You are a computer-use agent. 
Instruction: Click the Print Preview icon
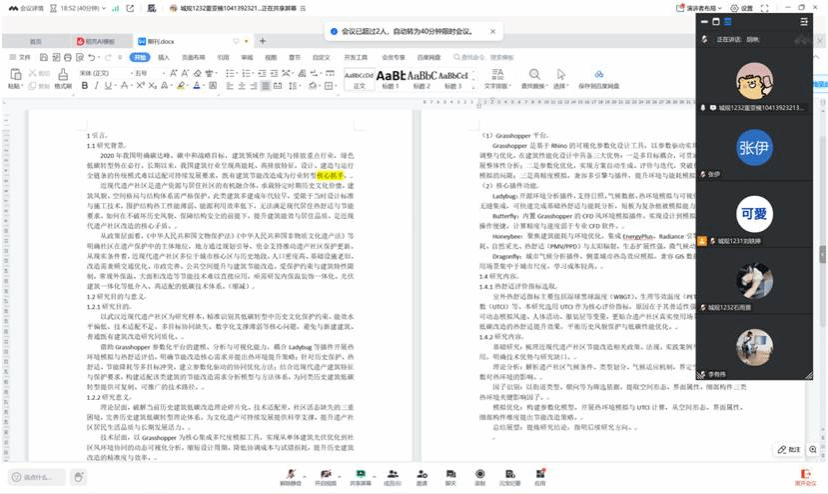80,57
